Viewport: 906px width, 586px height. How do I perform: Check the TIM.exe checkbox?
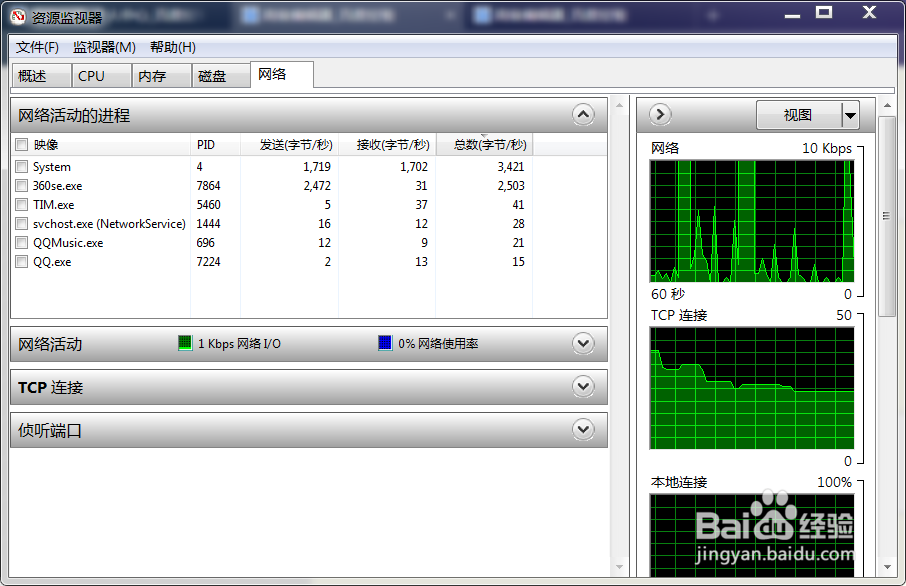click(x=21, y=205)
